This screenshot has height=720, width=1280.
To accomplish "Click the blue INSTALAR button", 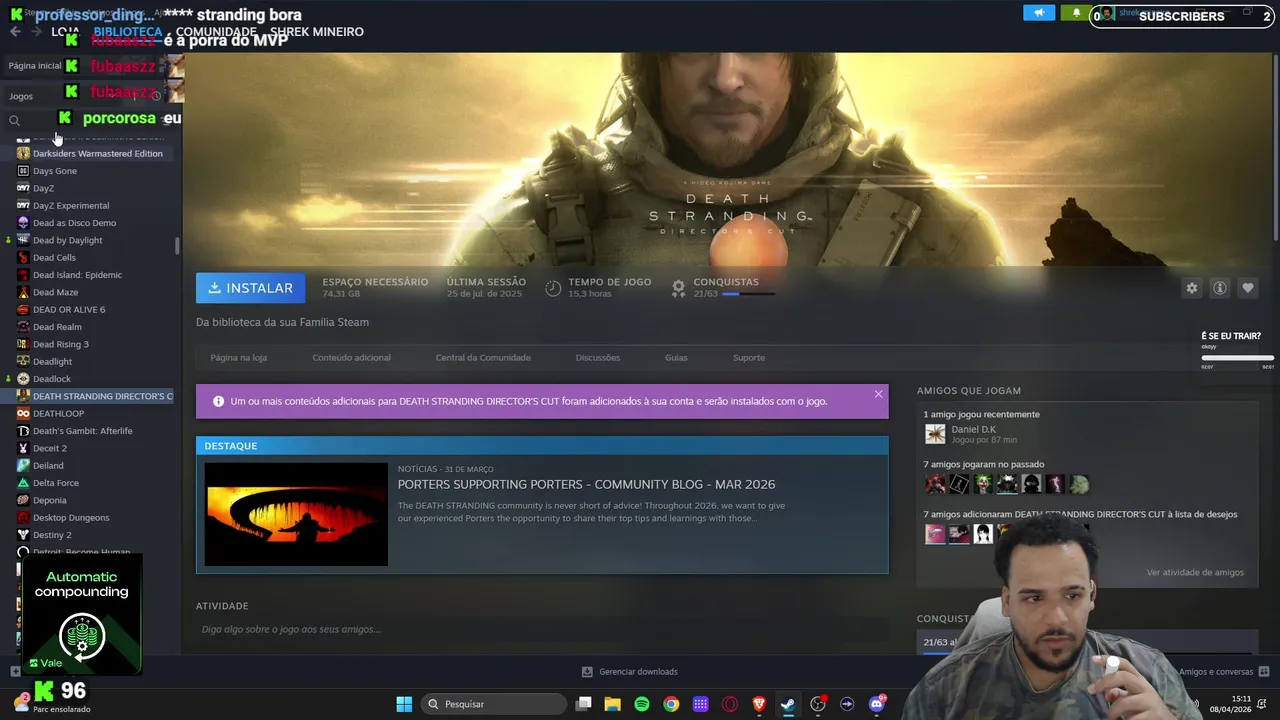I will click(251, 288).
